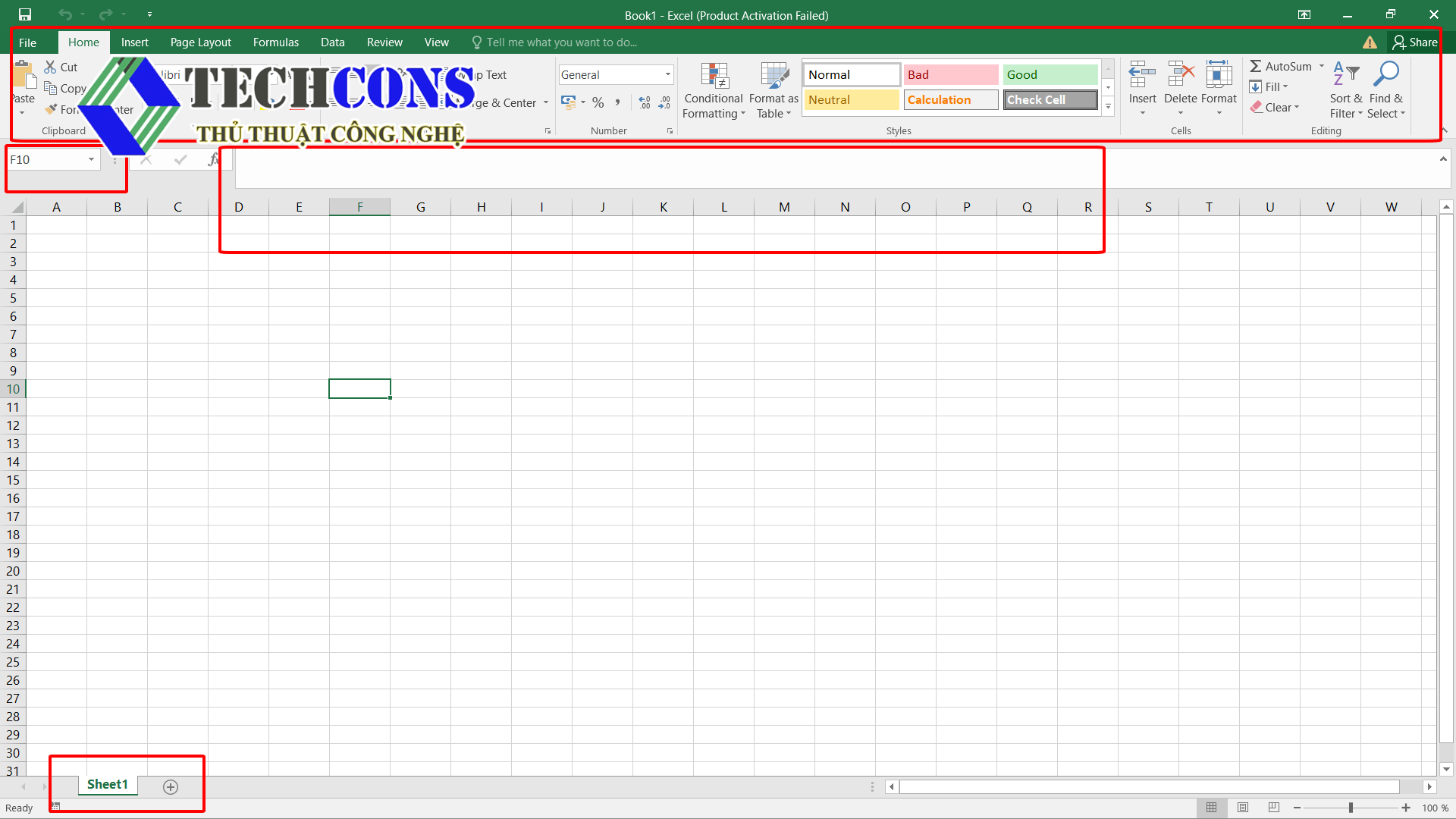The image size is (1456, 819).
Task: Open the Ribbon Display Options icon
Action: point(1304,14)
